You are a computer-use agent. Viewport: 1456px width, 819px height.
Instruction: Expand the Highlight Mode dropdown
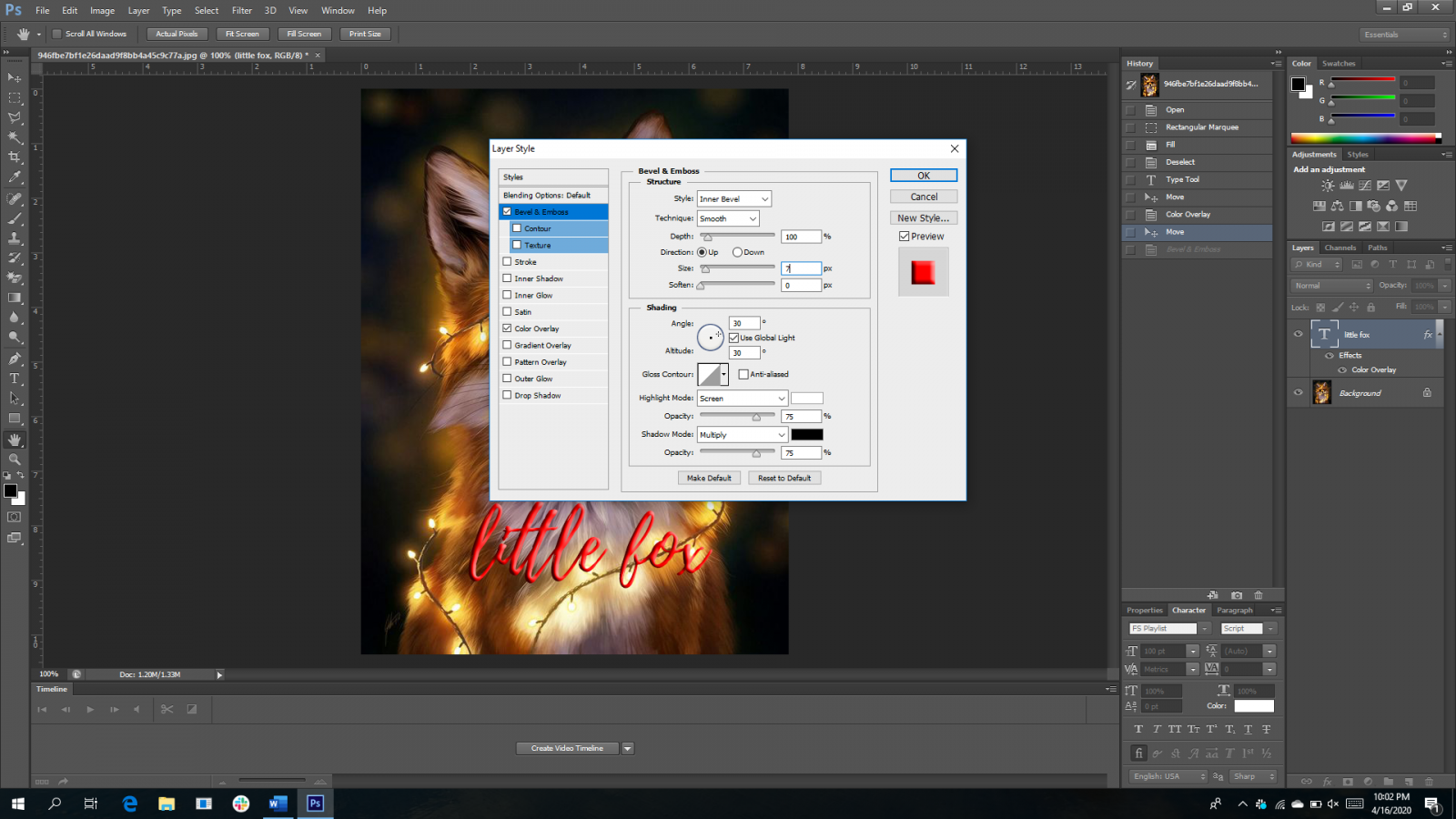(x=742, y=398)
